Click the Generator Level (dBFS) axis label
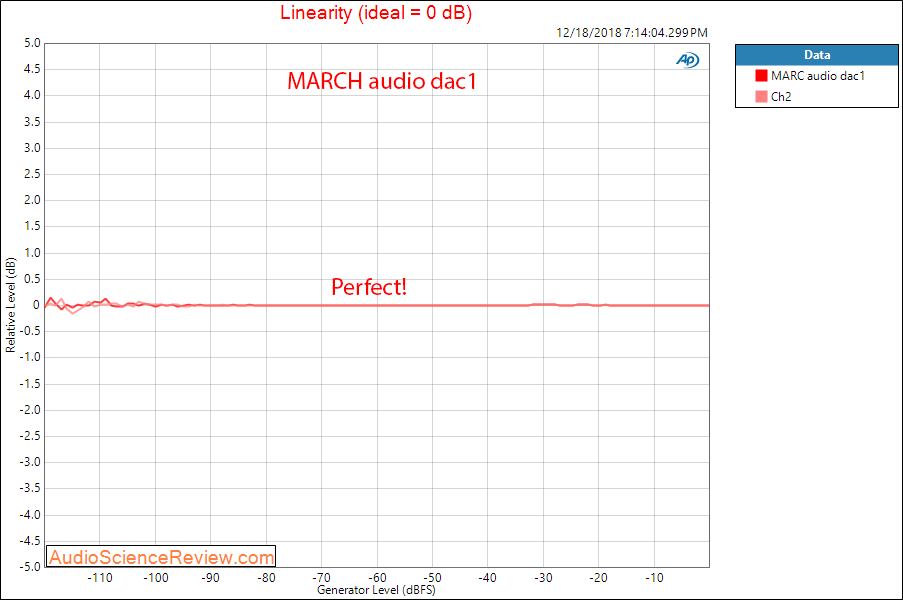Image resolution: width=903 pixels, height=600 pixels. tap(376, 590)
